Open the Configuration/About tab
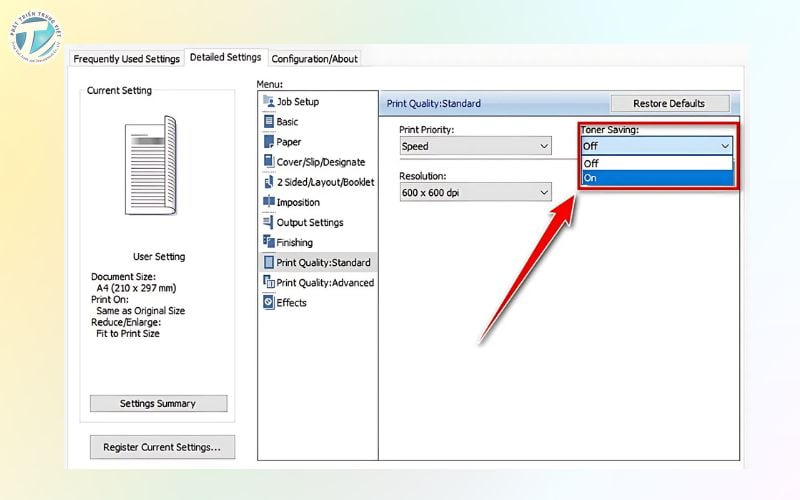The height and width of the screenshot is (500, 800). [x=314, y=59]
